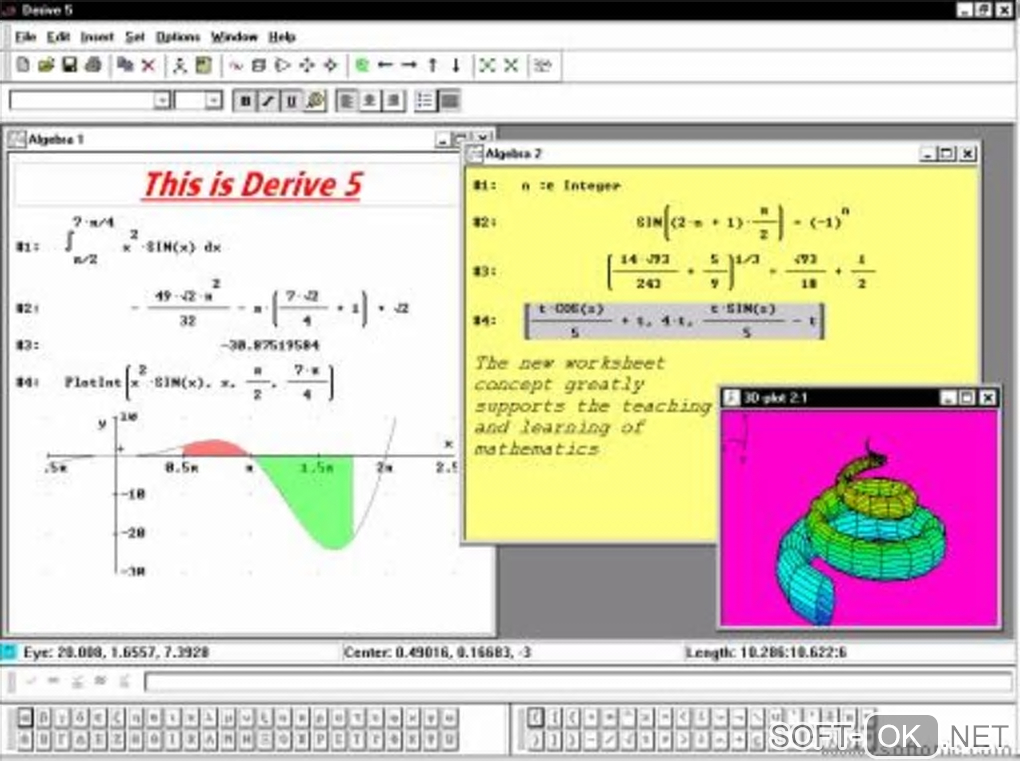Toggle align right button
Screen dimensions: 1020x761
click(393, 101)
